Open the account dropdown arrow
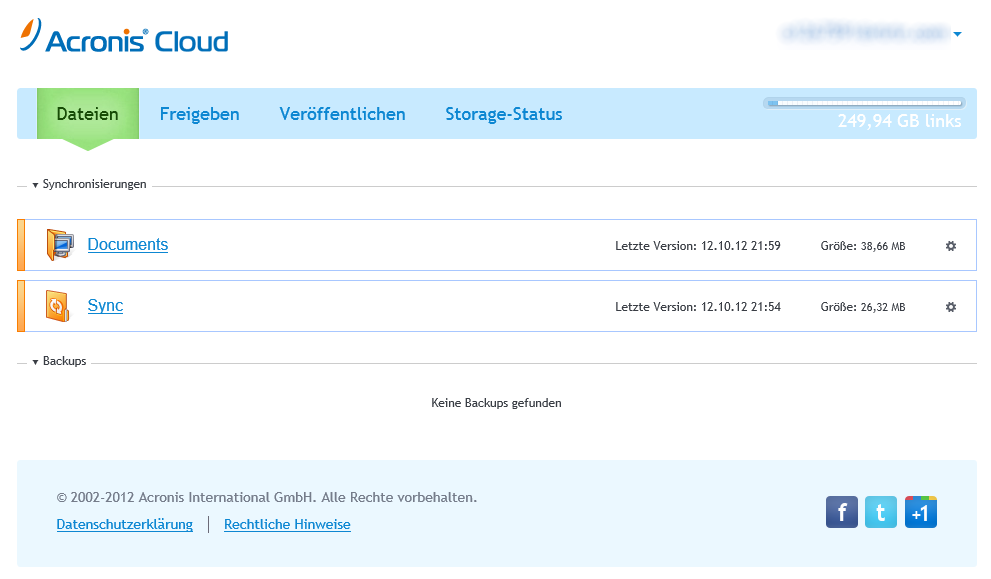Viewport: 991px width, 579px height. point(958,34)
